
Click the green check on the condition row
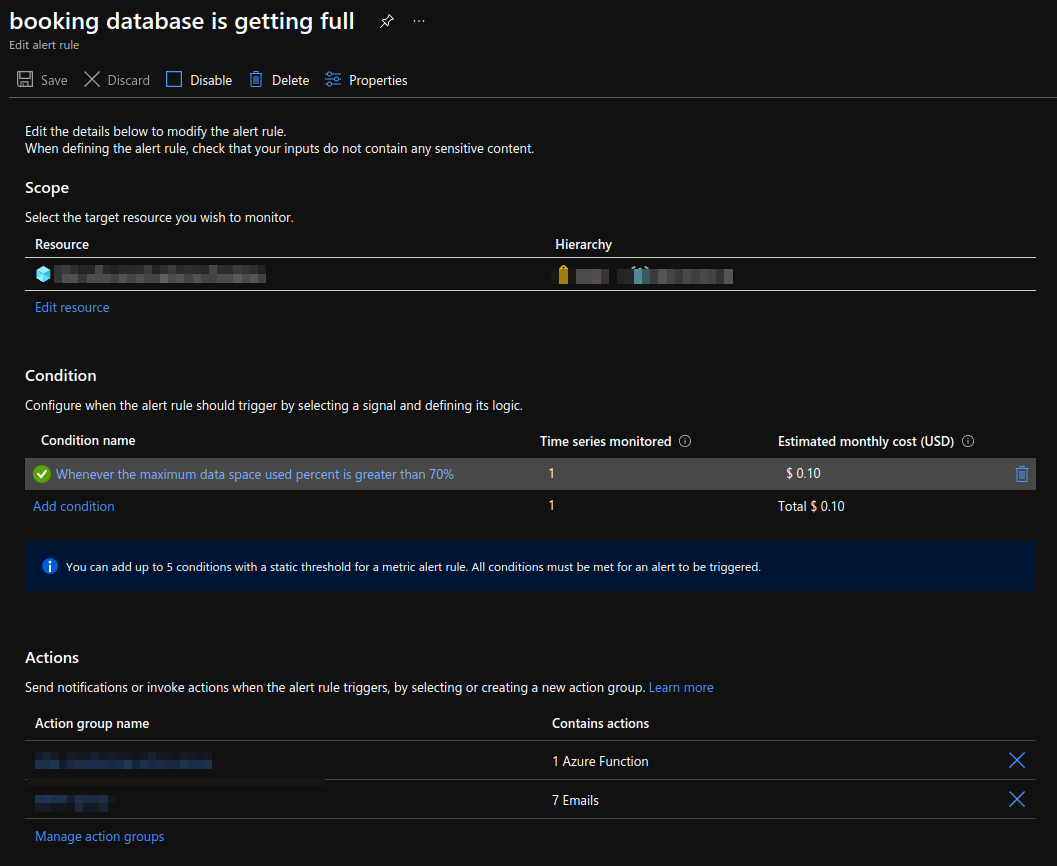[x=42, y=474]
